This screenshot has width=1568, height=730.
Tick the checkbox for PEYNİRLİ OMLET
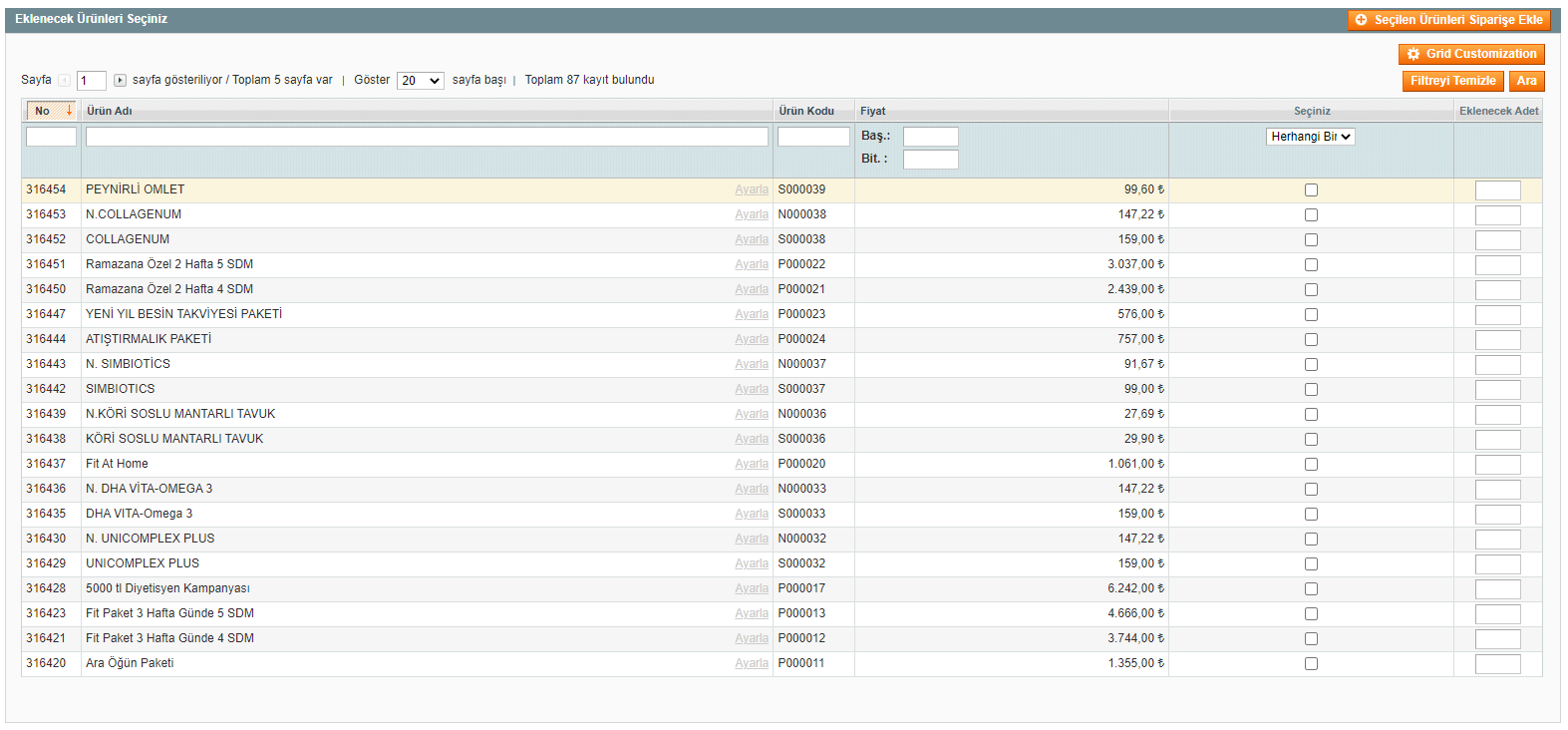coord(1311,189)
